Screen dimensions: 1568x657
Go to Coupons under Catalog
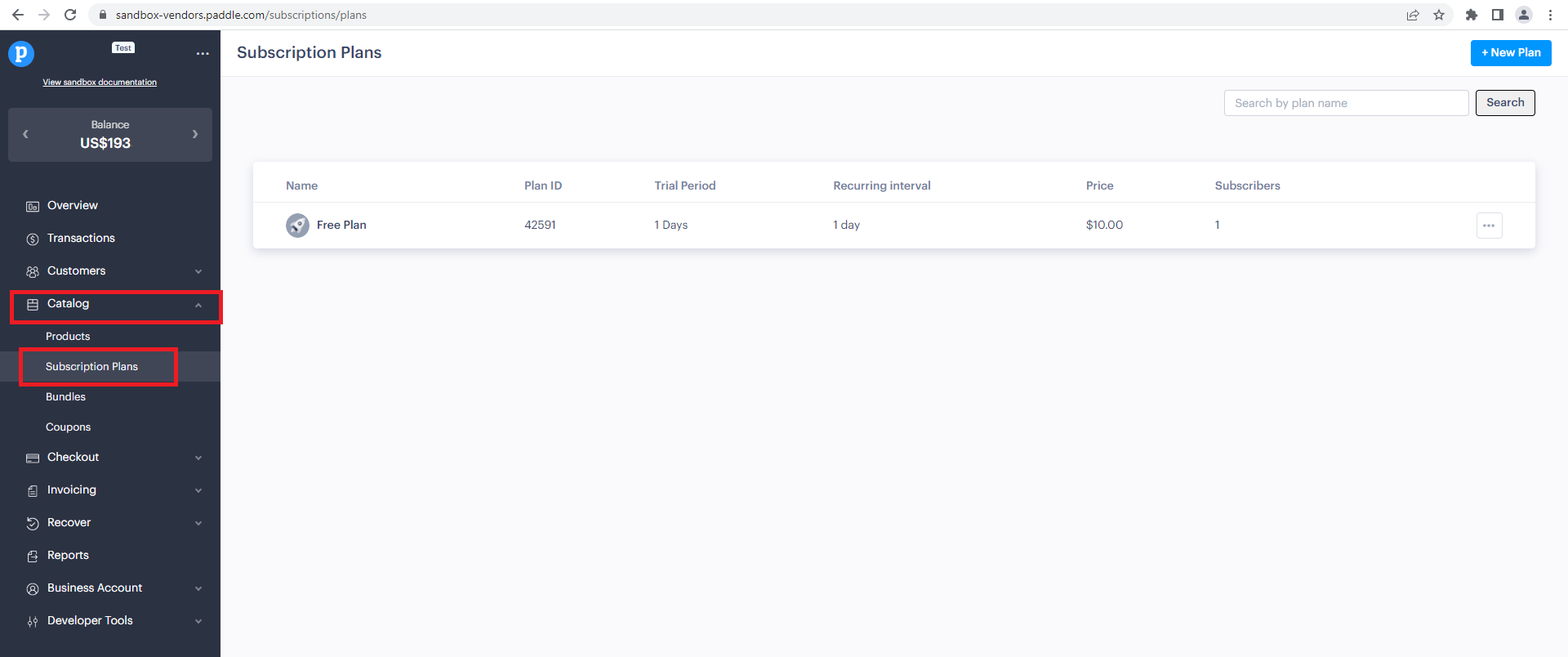(69, 427)
